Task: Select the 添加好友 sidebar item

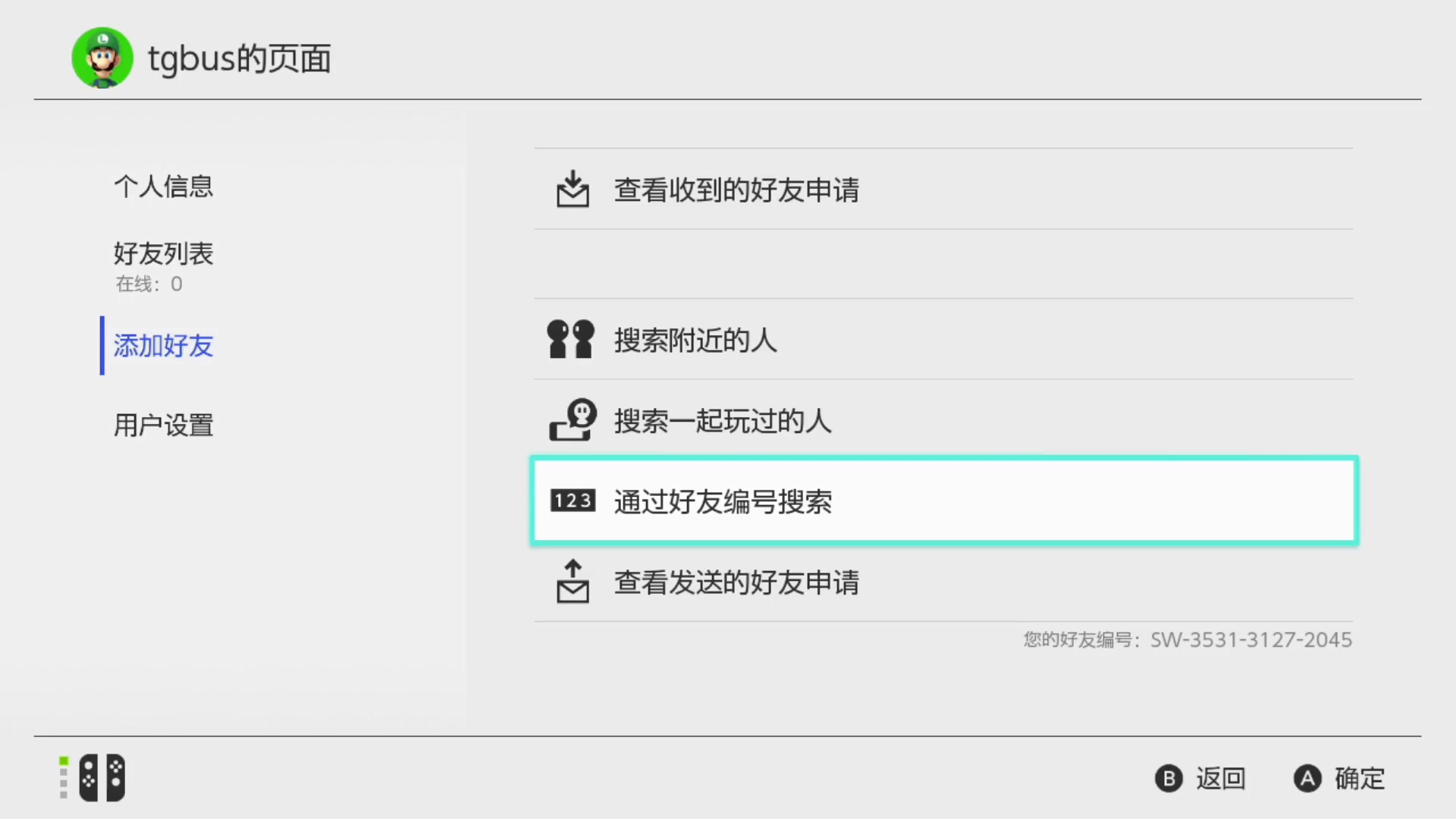Action: pos(164,346)
